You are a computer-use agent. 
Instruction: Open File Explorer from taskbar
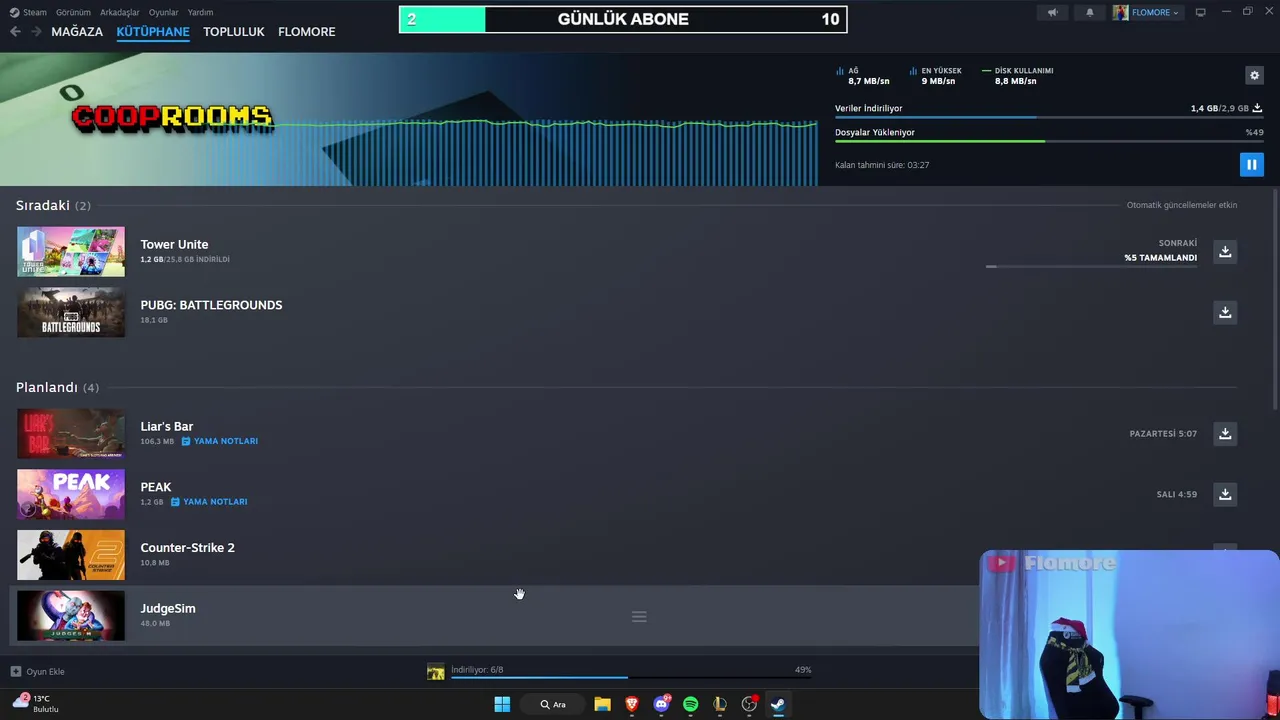602,704
